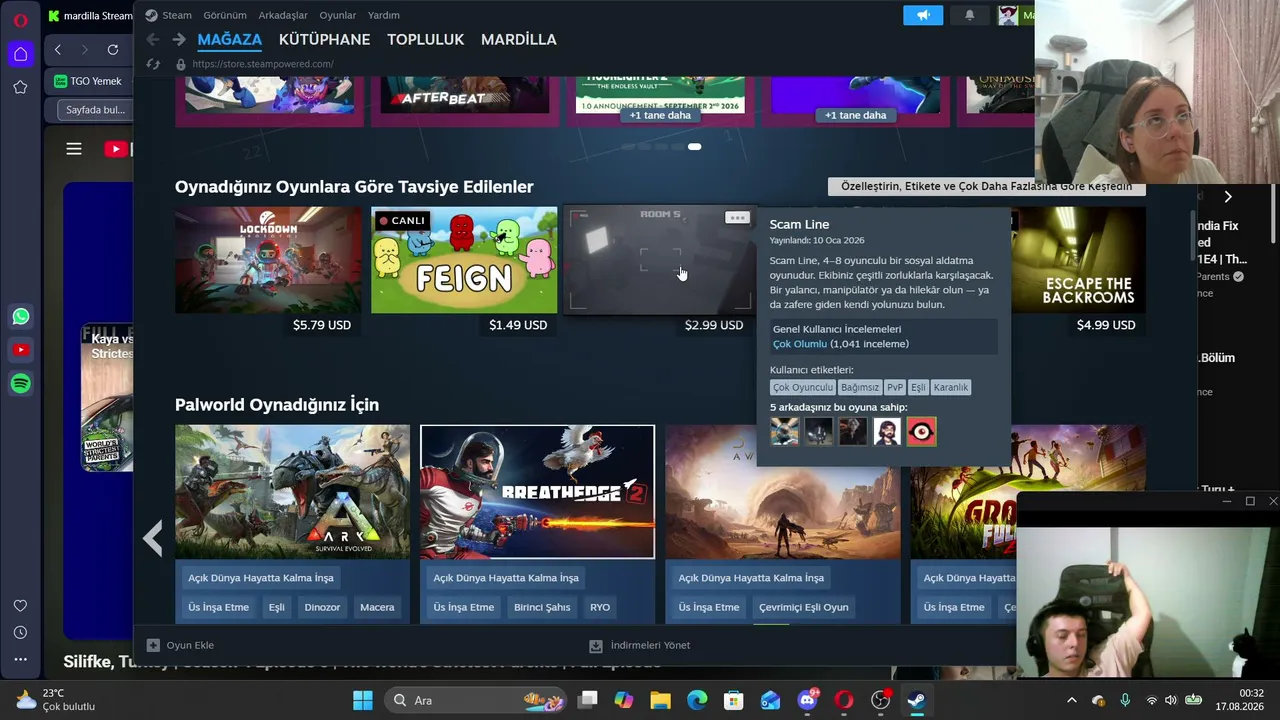Viewport: 1280px width, 720px height.
Task: Go back in the Opera browser
Action: pos(58,50)
